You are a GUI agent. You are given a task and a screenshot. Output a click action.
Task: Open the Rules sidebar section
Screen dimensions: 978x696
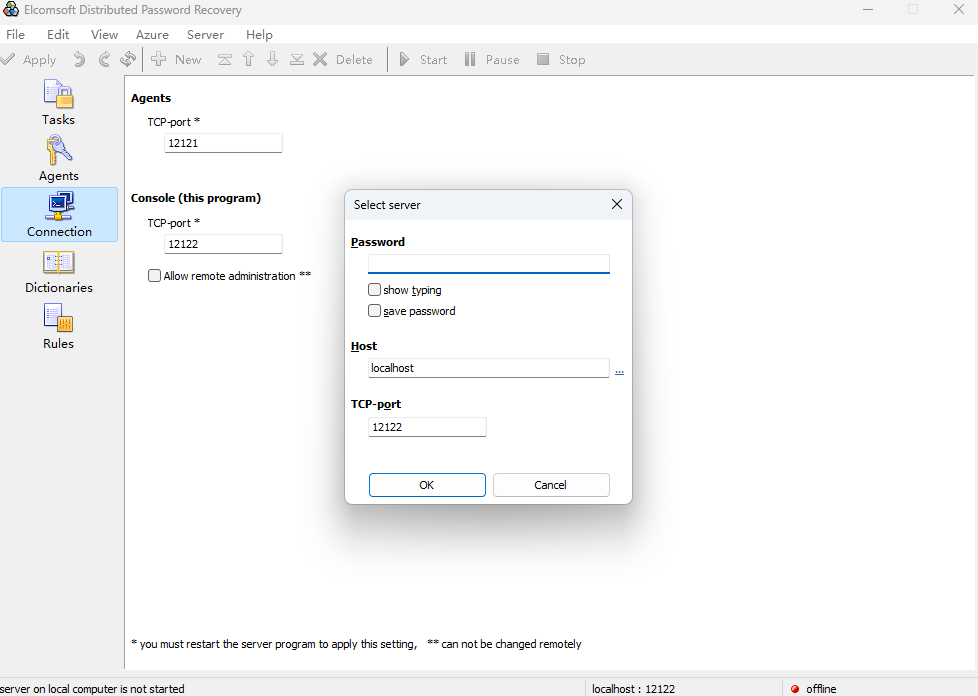click(x=59, y=327)
